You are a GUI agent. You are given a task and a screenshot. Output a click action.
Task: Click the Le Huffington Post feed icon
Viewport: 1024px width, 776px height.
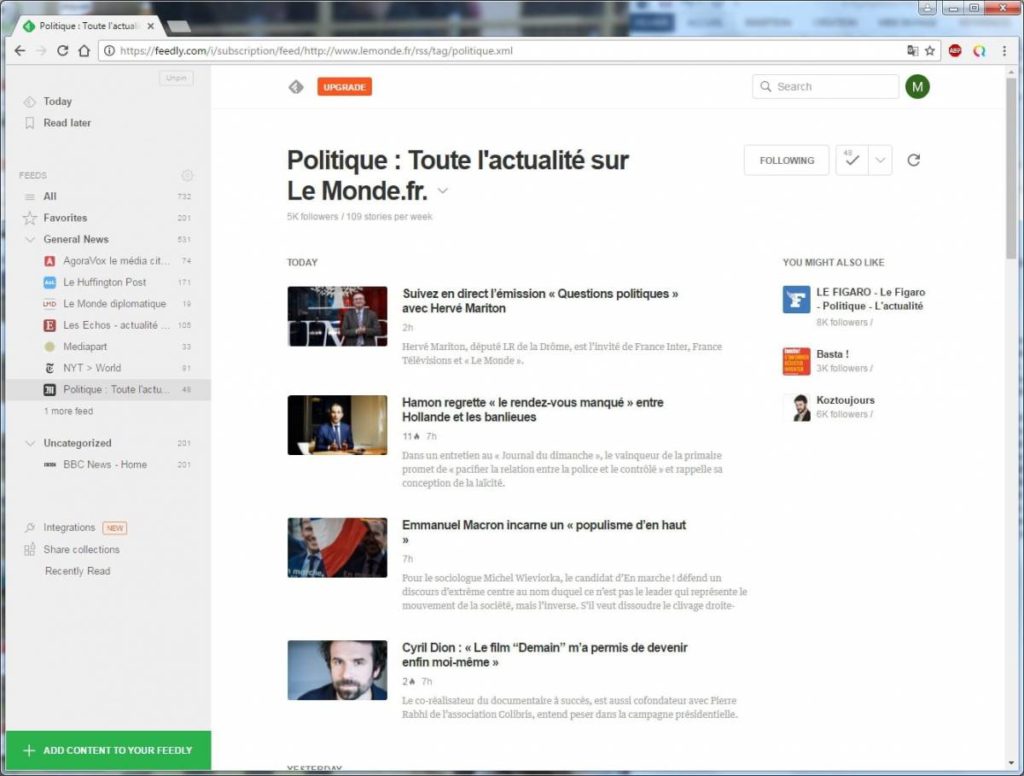[x=50, y=282]
